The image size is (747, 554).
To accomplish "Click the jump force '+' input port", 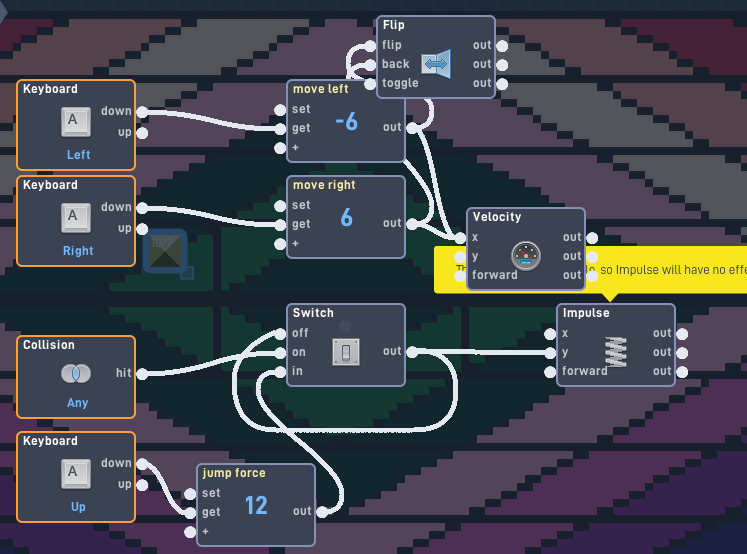I will (190, 532).
